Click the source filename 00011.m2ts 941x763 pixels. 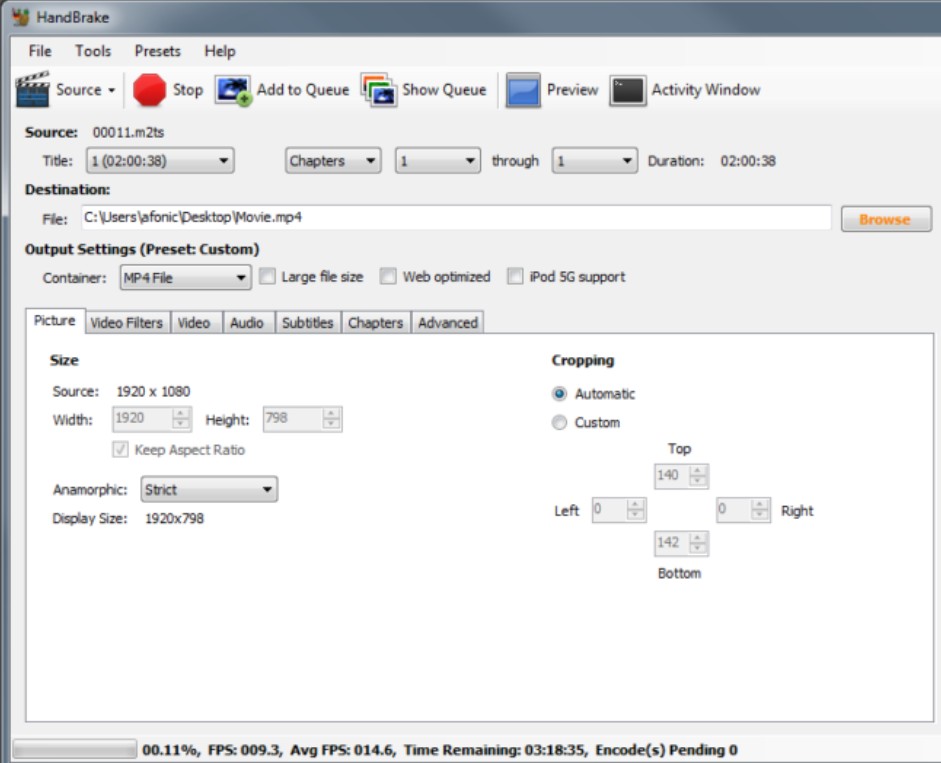pos(128,132)
